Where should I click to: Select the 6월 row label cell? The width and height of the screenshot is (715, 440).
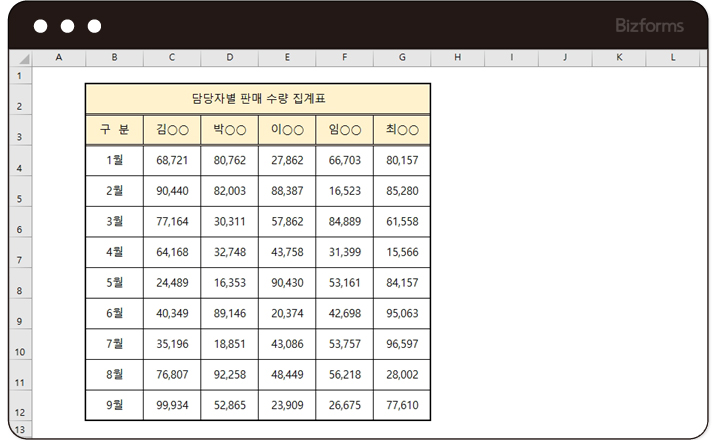(x=114, y=313)
